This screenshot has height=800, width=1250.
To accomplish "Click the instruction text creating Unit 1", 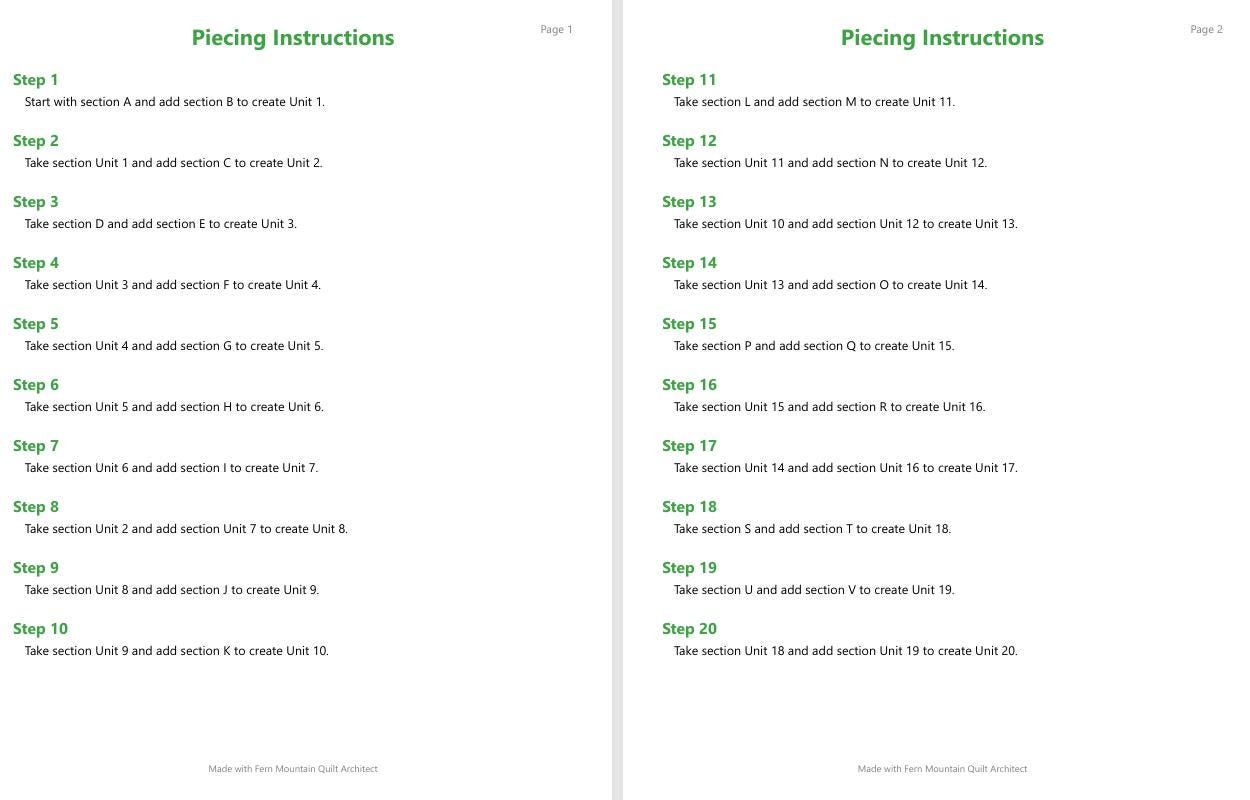I will coord(175,102).
